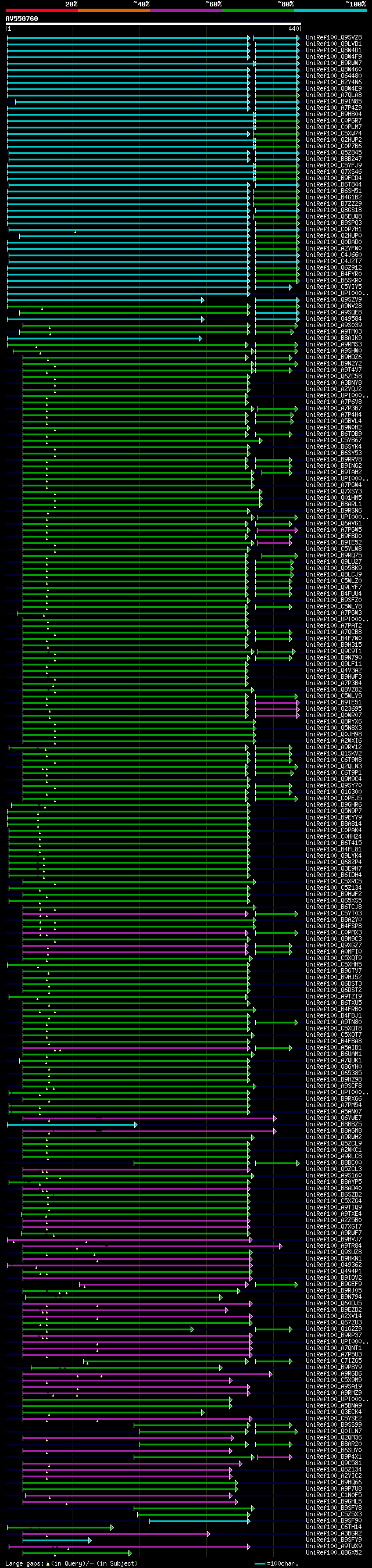The image size is (372, 1568).
Task: Select the UniRef100_O64480 label
Action: (334, 76)
